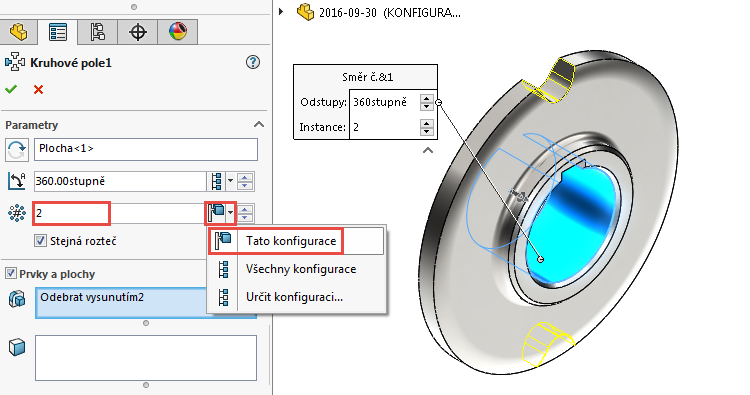Open help for Kruhové pole1
Screen dimensions: 750x395
point(253,62)
